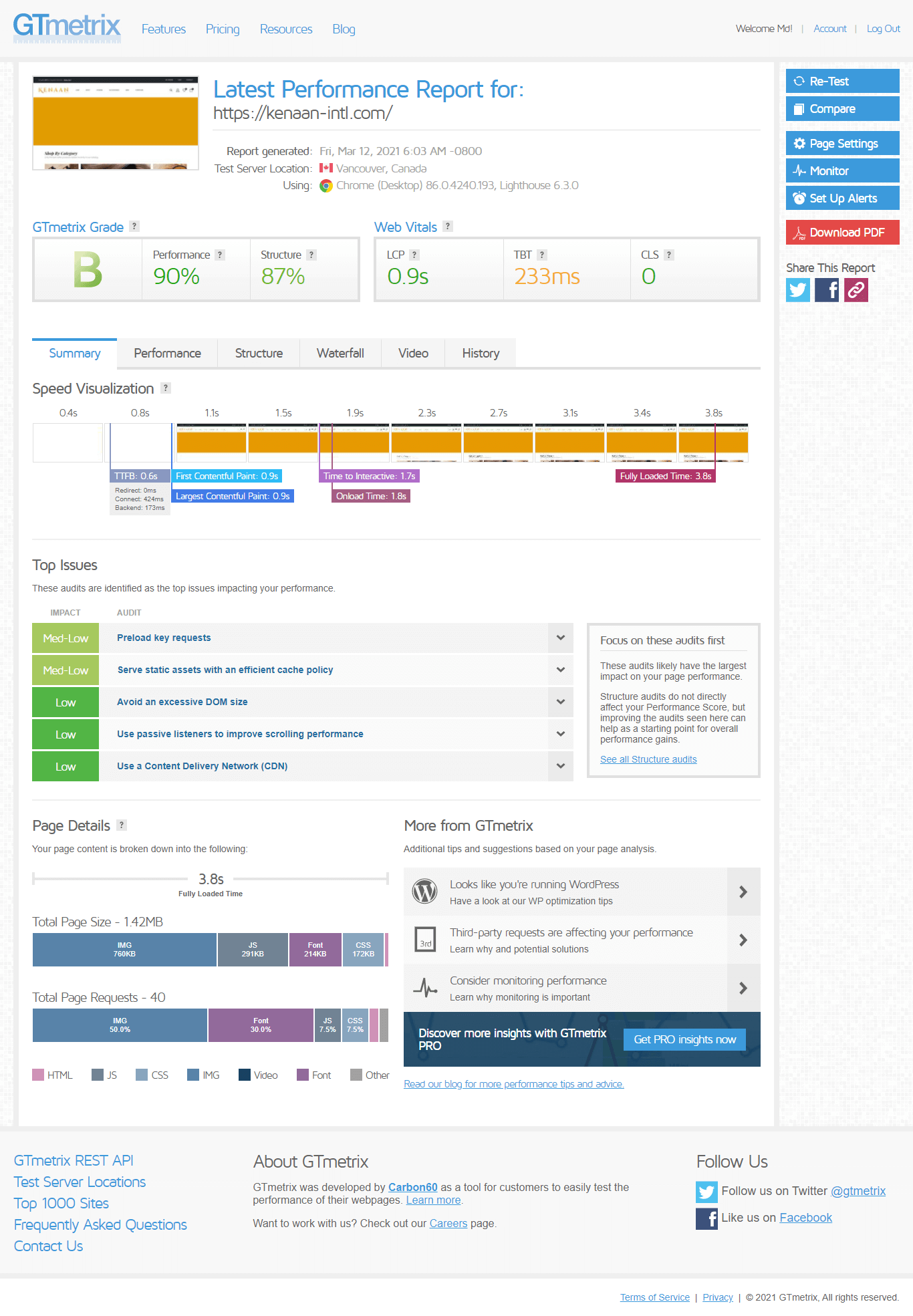Screen dimensions: 913x1316
Task: Open third-party requests arrow
Action: point(743,940)
